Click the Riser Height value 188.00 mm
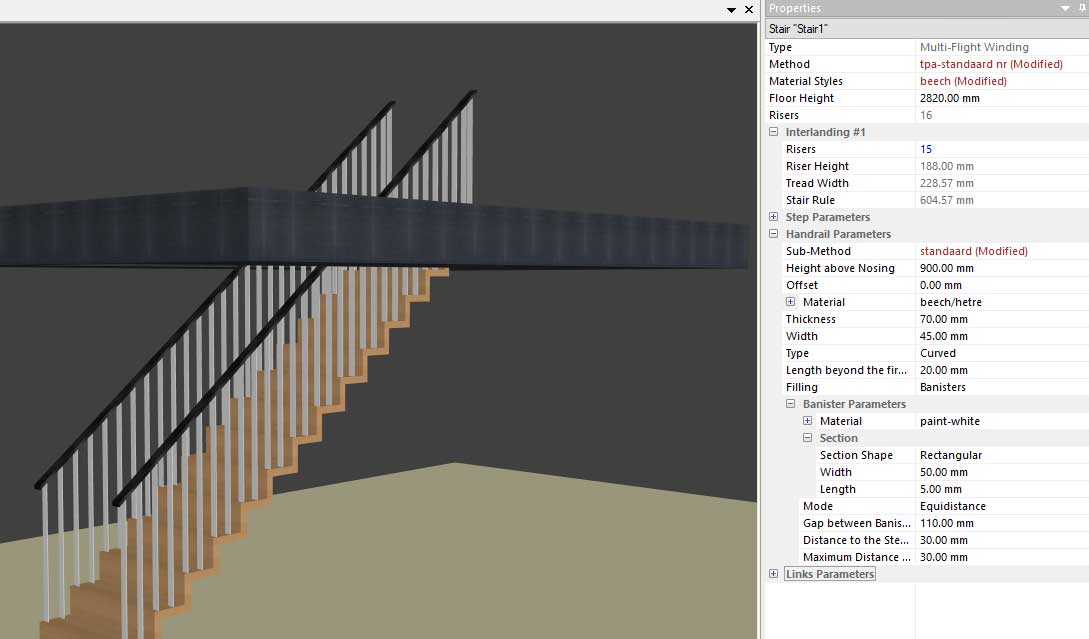Image resolution: width=1089 pixels, height=639 pixels. pyautogui.click(x=947, y=166)
